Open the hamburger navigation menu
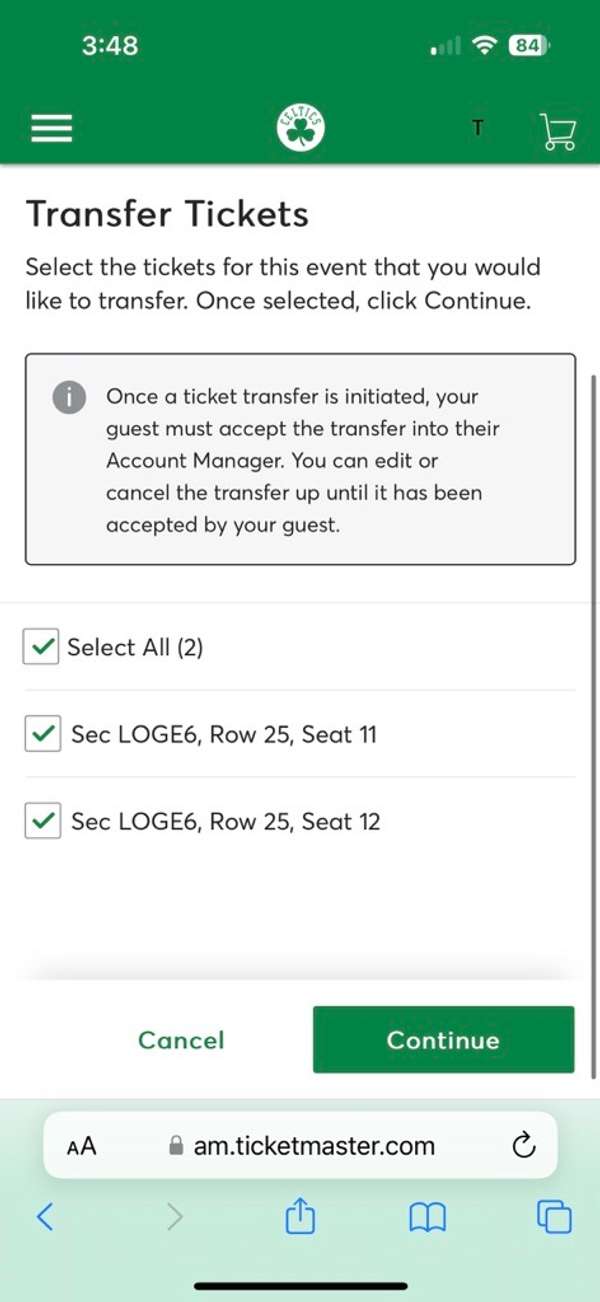 pos(51,128)
